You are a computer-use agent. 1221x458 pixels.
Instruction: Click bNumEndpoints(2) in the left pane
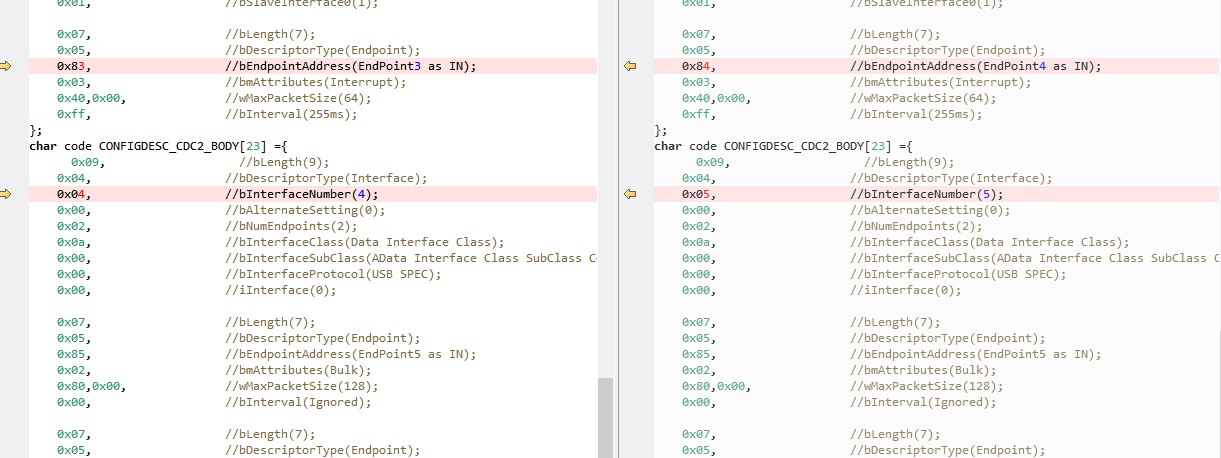(x=291, y=226)
